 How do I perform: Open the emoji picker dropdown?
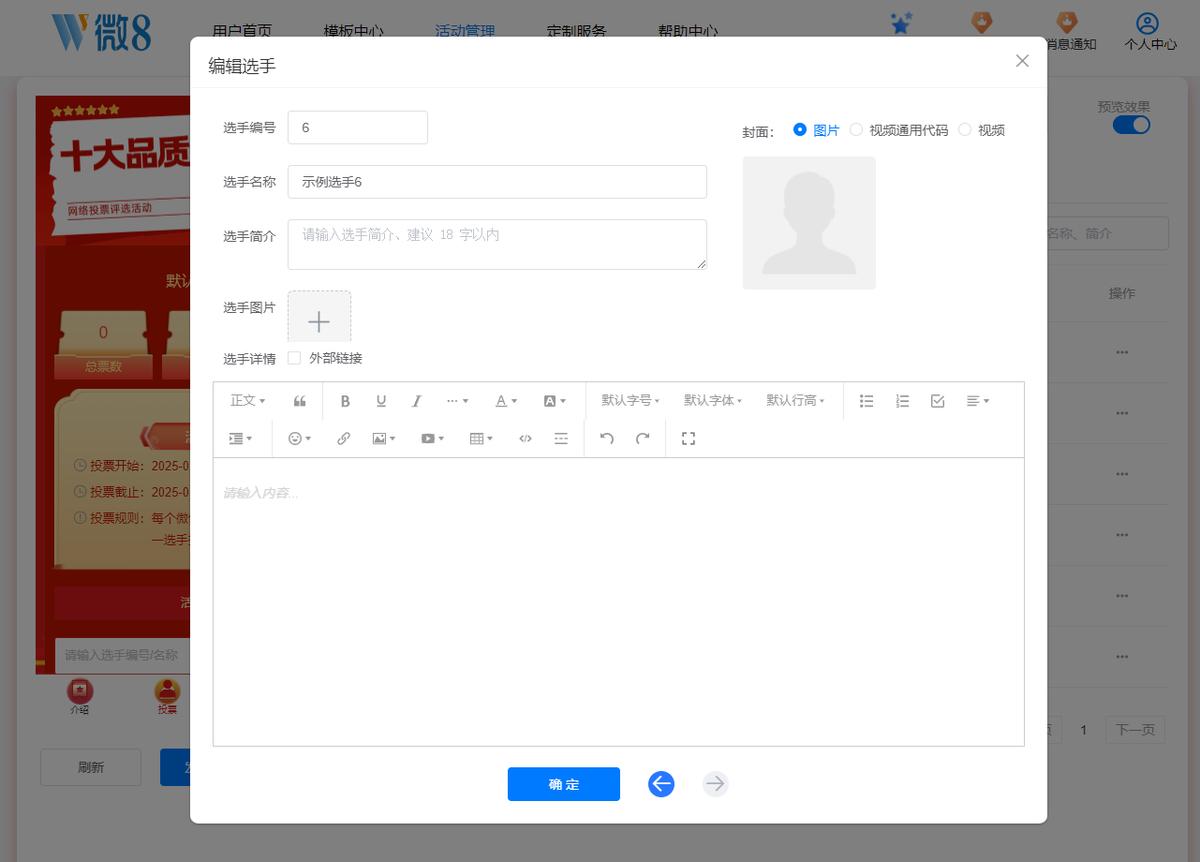300,438
